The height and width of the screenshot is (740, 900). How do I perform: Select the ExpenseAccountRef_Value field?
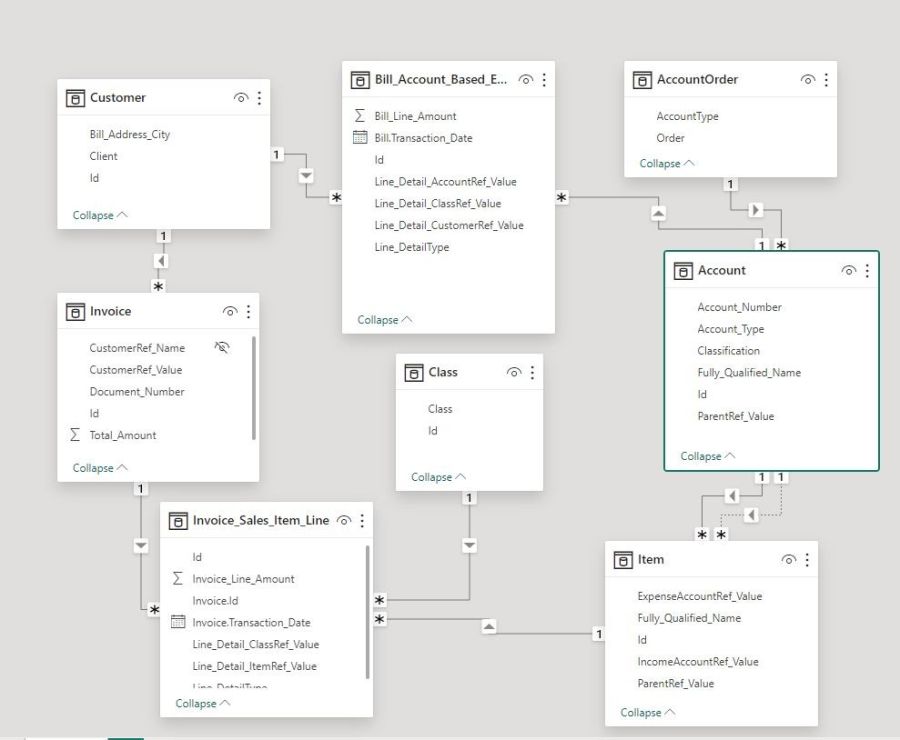coord(700,596)
